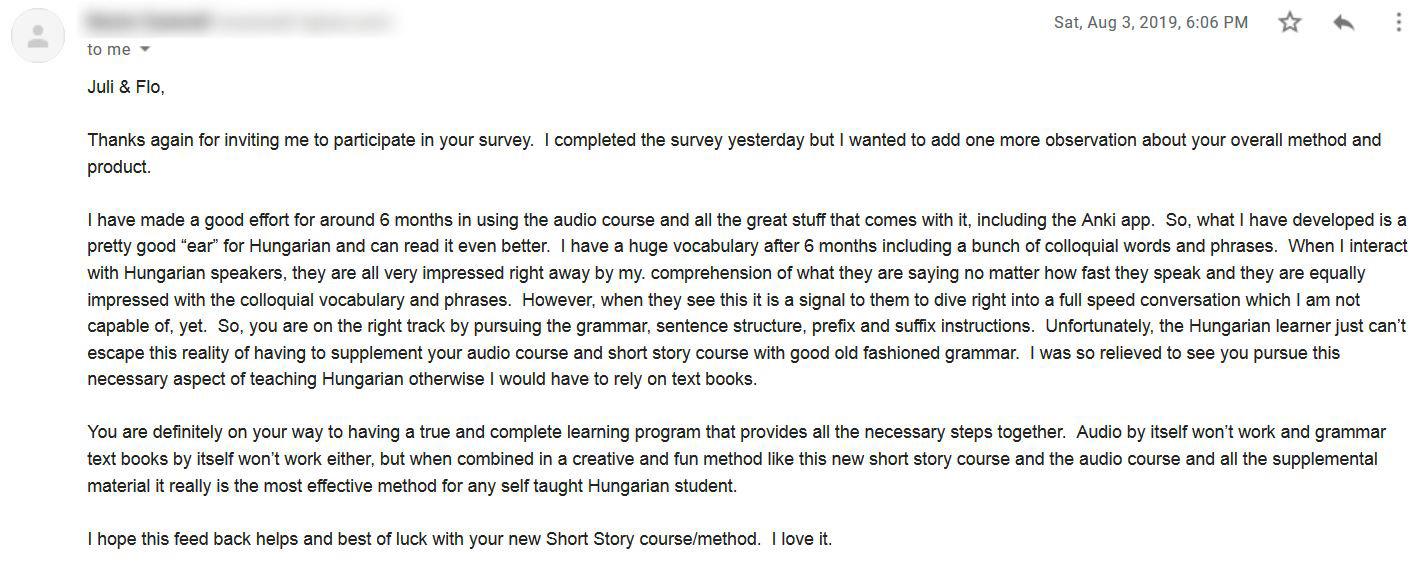This screenshot has height=561, width=1421.
Task: Click the line starting "I hope this feed back helps"
Action: coord(459,539)
